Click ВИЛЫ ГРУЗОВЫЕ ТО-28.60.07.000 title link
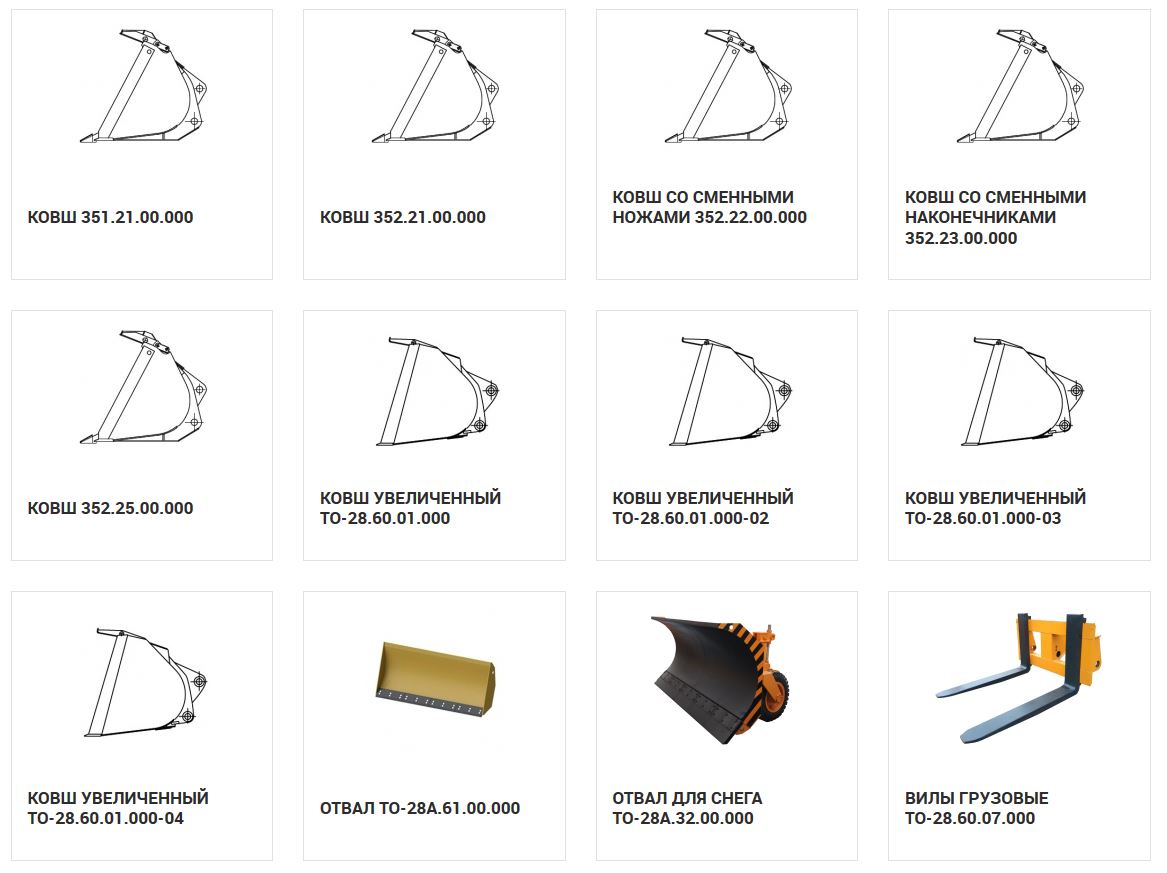 [976, 808]
